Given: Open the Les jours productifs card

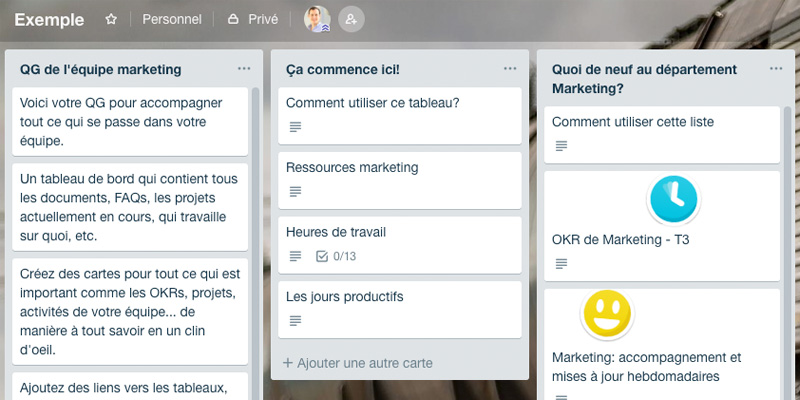Looking at the screenshot, I should [400, 309].
